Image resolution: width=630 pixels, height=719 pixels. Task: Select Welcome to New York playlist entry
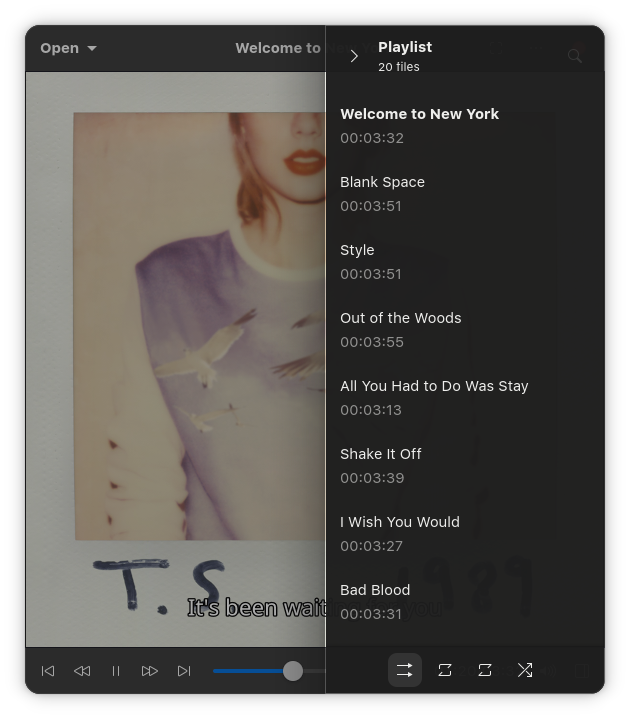click(419, 125)
